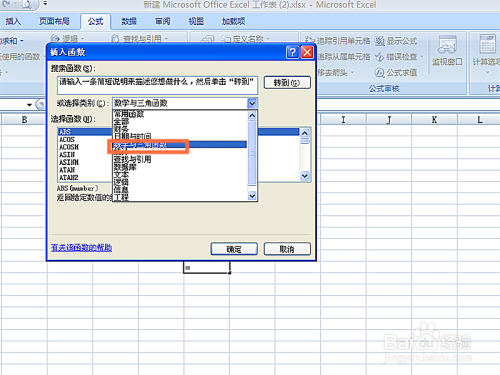Open the Quick Access Toolbar customize arrow
500x375 pixels.
tap(45, 4)
